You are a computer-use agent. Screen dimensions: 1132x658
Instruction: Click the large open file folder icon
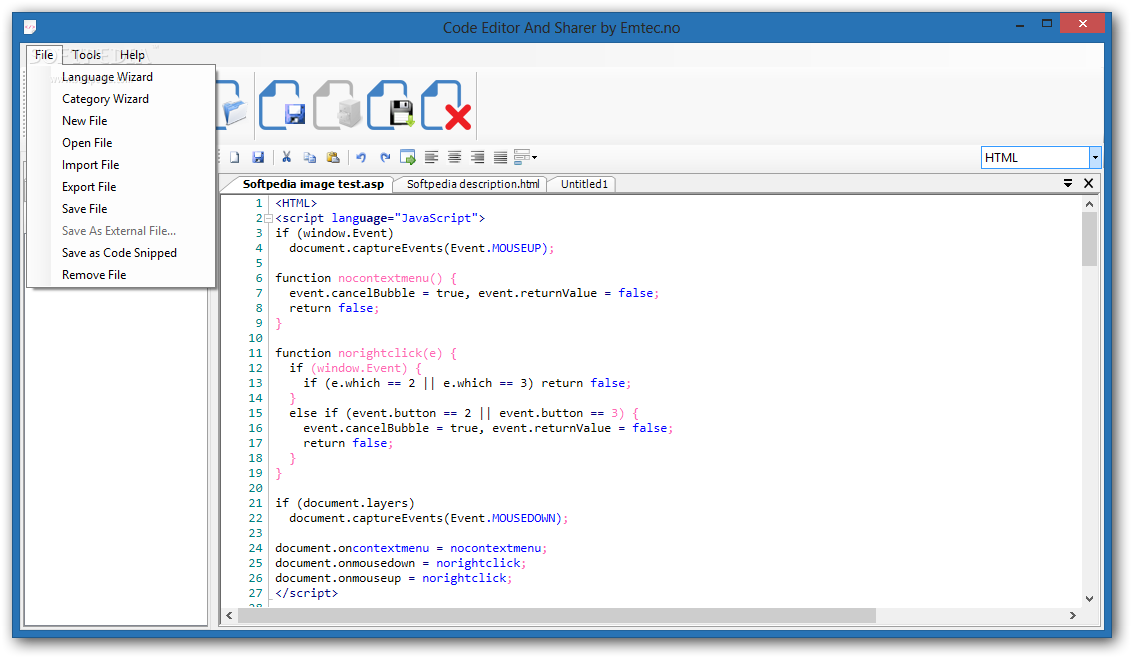232,105
